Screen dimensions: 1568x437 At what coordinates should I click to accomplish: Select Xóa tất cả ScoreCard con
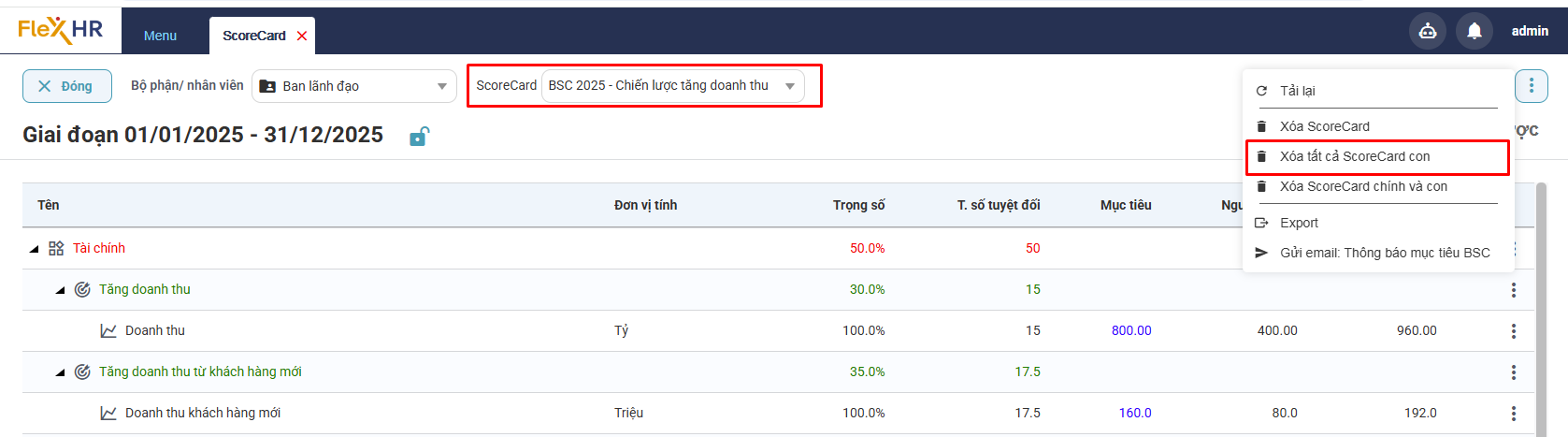click(1354, 156)
